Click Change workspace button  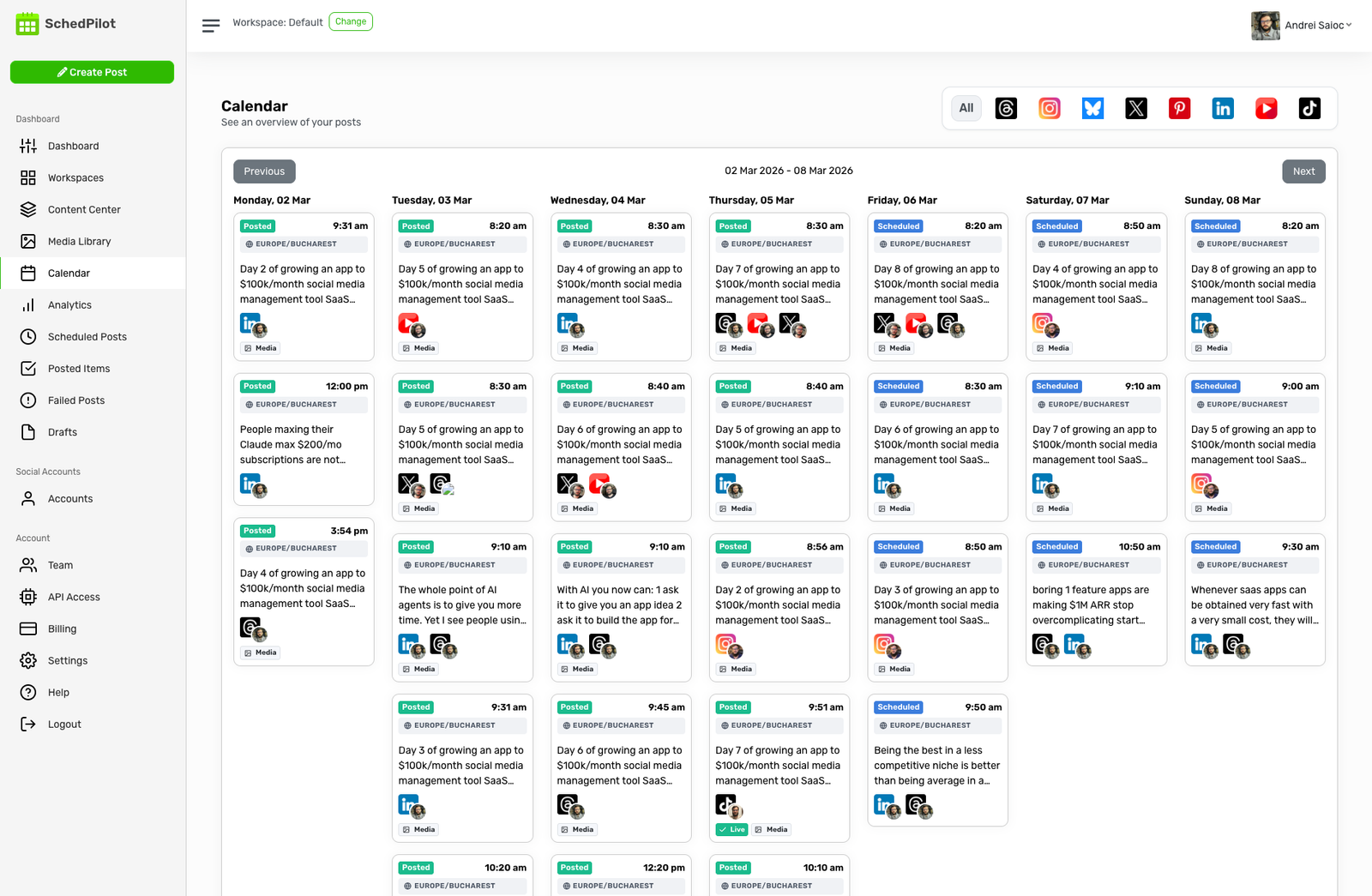coord(351,21)
